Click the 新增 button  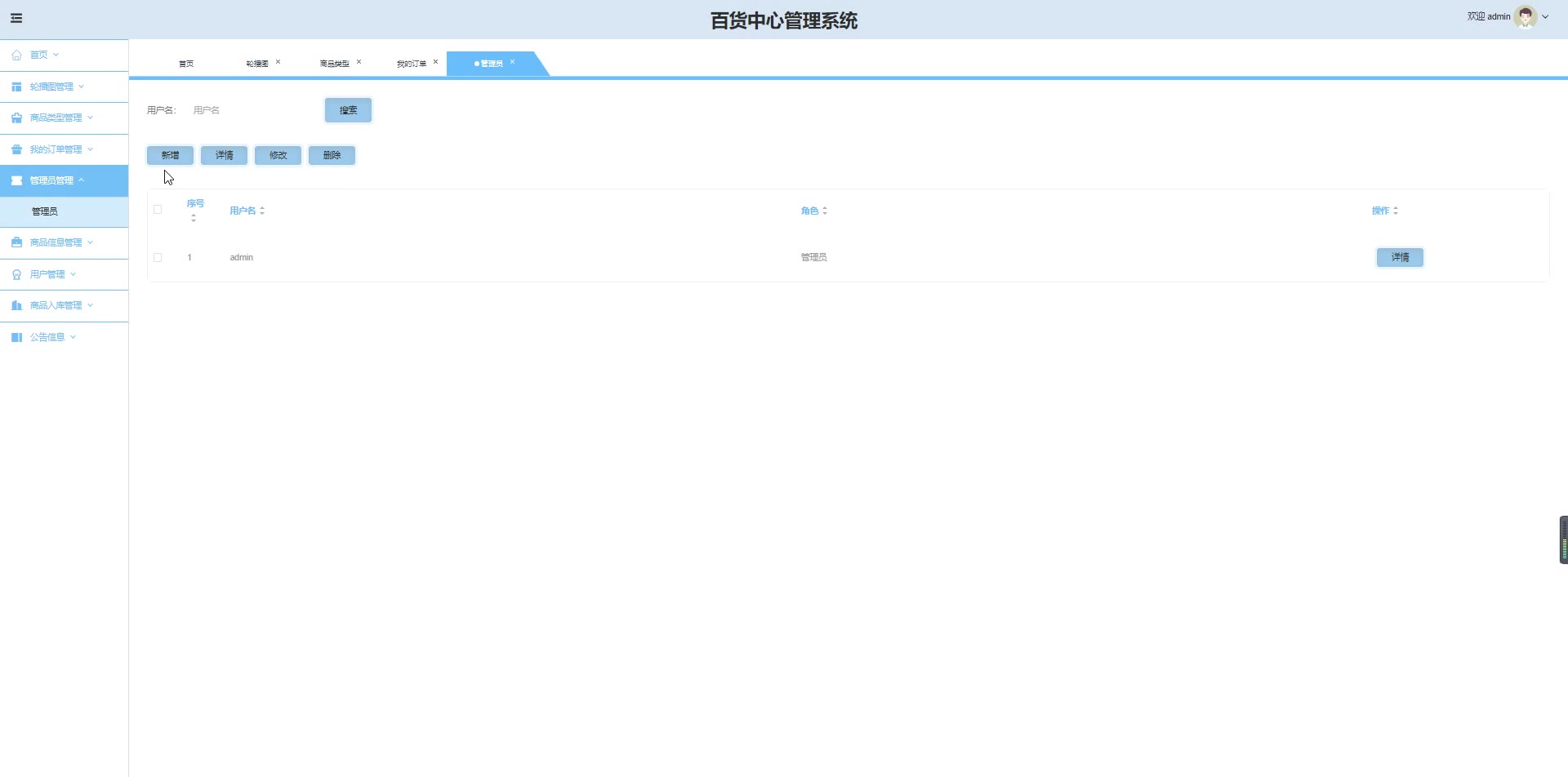click(x=170, y=155)
